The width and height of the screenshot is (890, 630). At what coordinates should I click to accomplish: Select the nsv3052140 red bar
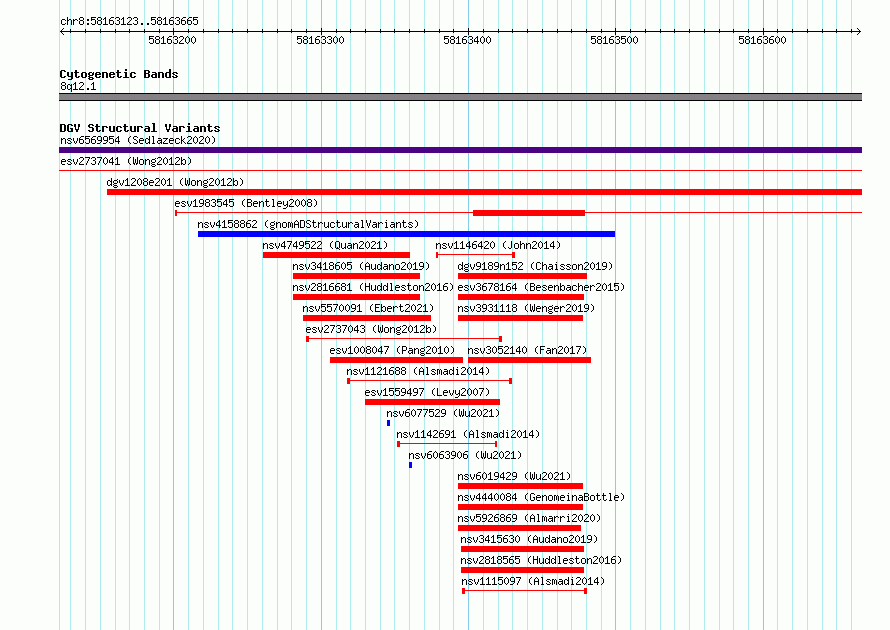click(x=530, y=360)
